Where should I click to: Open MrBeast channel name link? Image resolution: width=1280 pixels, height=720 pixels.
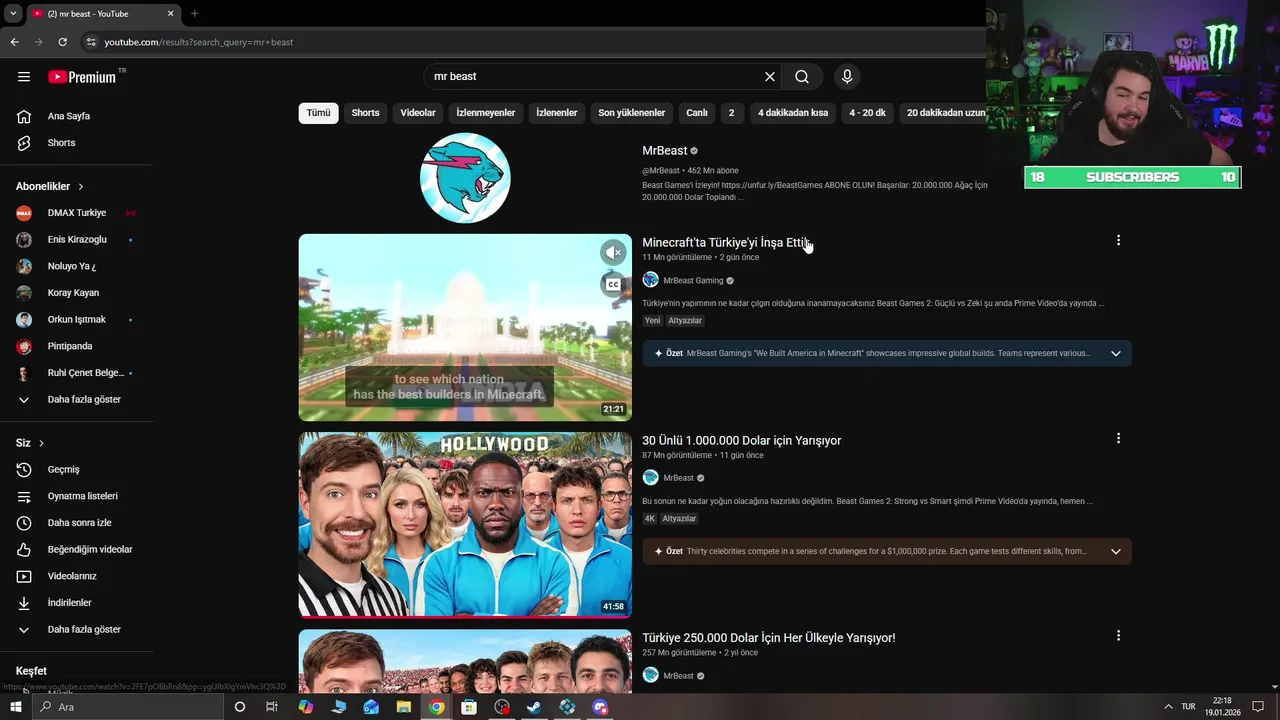coord(664,151)
